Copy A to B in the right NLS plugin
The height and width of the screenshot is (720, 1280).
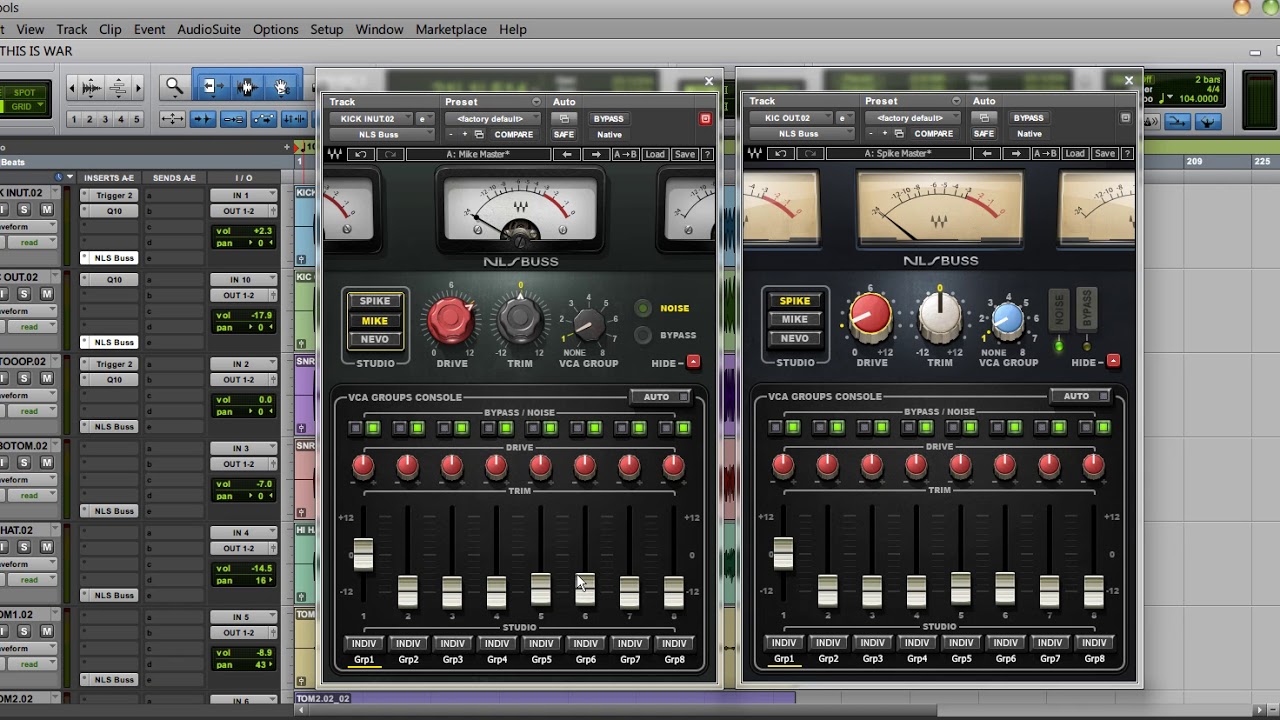1045,154
